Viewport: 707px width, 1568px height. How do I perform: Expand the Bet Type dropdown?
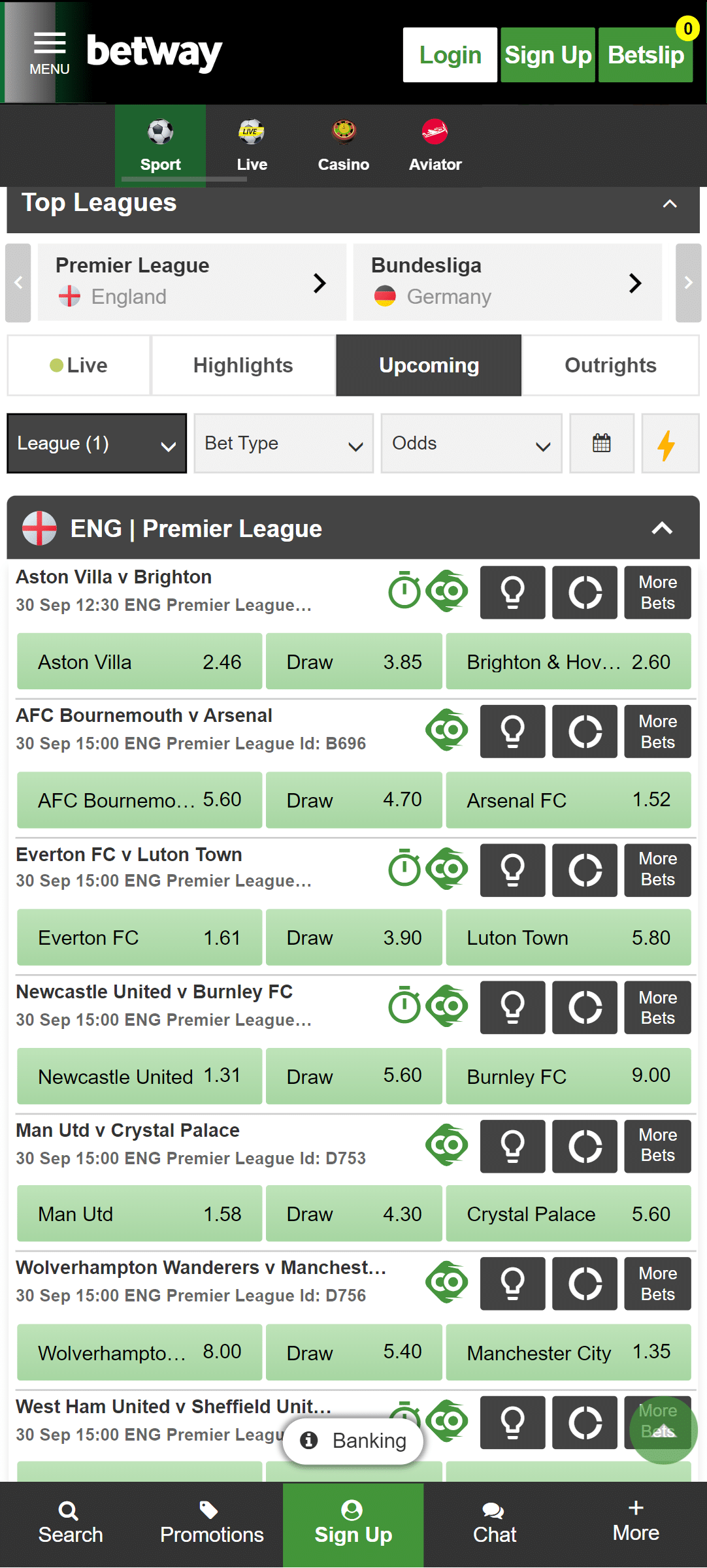[284, 444]
